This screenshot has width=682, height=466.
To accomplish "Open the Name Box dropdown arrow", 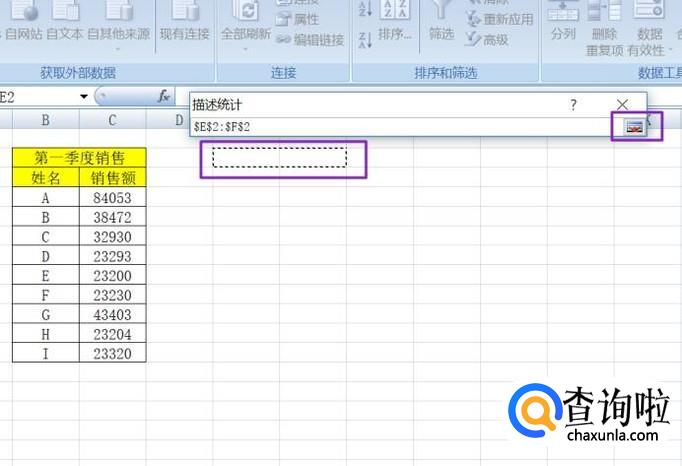I will 84,96.
